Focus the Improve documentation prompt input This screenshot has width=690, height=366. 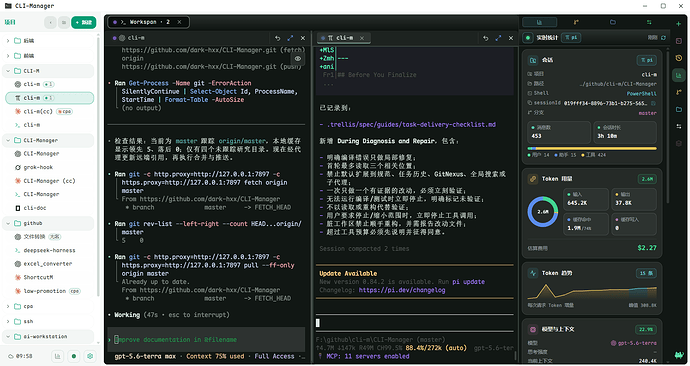[x=206, y=340]
